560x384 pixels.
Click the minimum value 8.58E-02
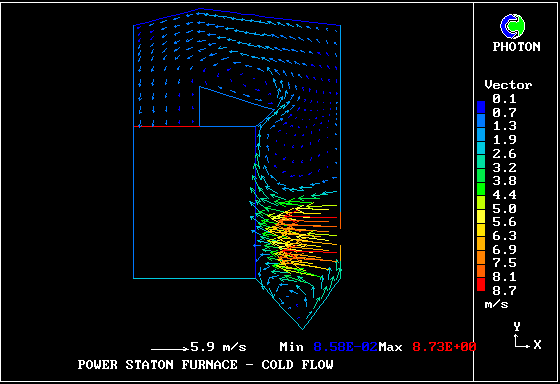point(345,347)
